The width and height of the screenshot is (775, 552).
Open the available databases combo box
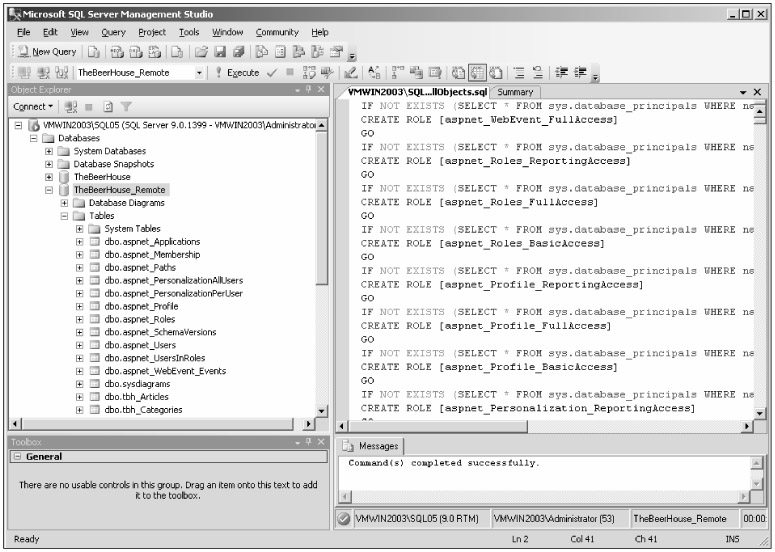[x=200, y=73]
